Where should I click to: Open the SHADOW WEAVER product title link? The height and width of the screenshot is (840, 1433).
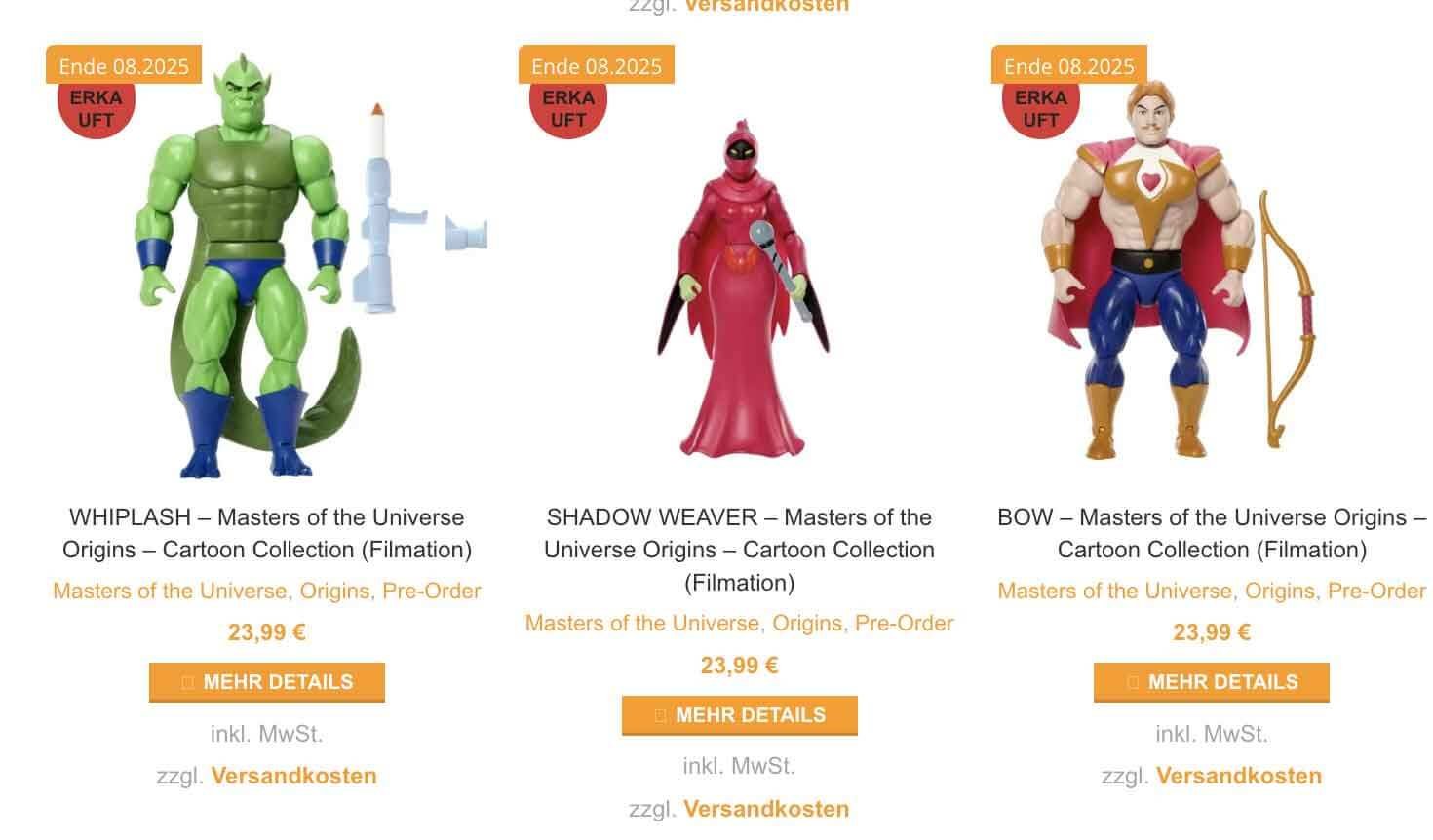coord(740,550)
